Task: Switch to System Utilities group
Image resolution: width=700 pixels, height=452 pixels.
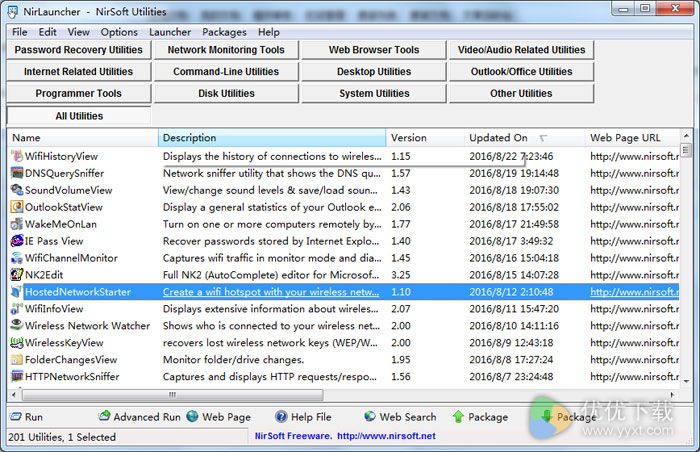Action: click(x=374, y=93)
